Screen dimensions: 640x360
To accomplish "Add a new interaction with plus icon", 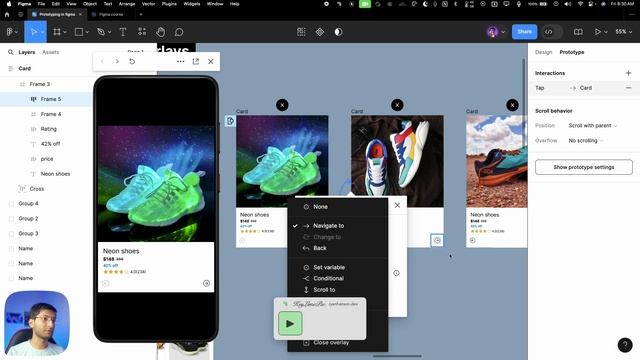I will (x=628, y=73).
